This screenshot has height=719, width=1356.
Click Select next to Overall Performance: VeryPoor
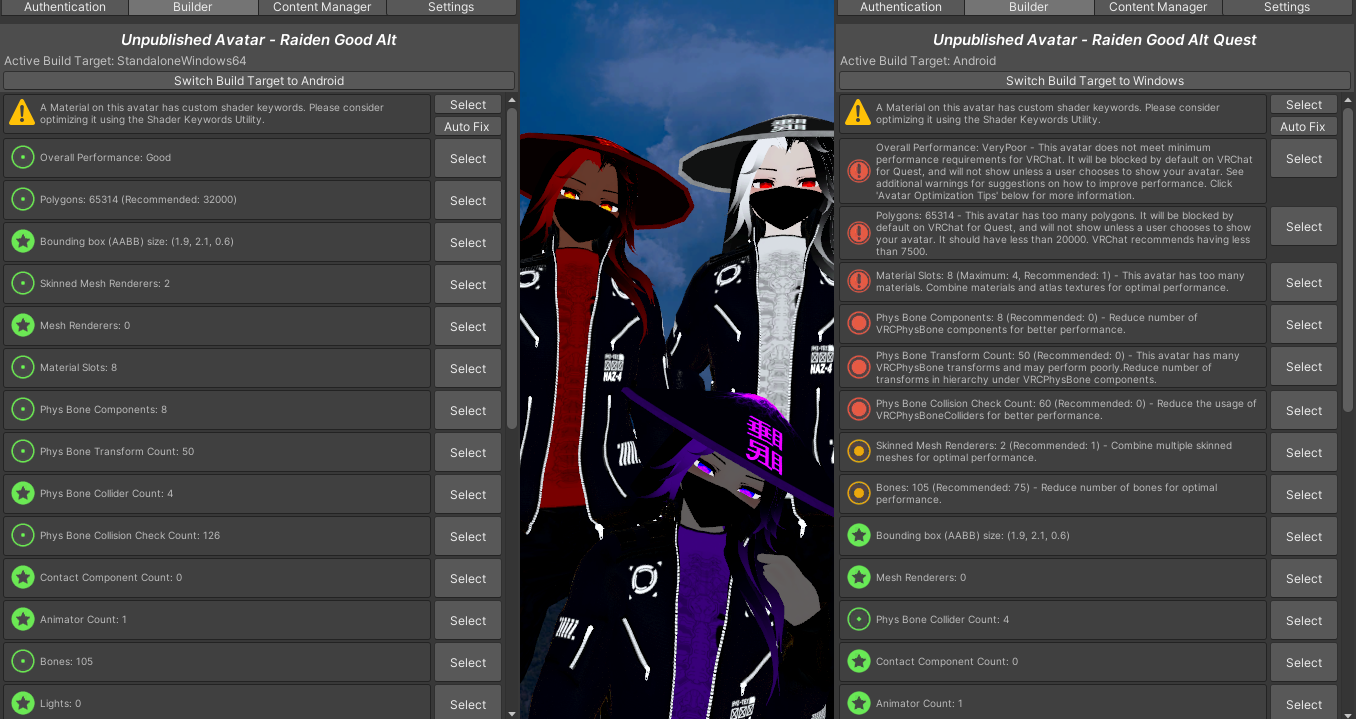pyautogui.click(x=1304, y=158)
